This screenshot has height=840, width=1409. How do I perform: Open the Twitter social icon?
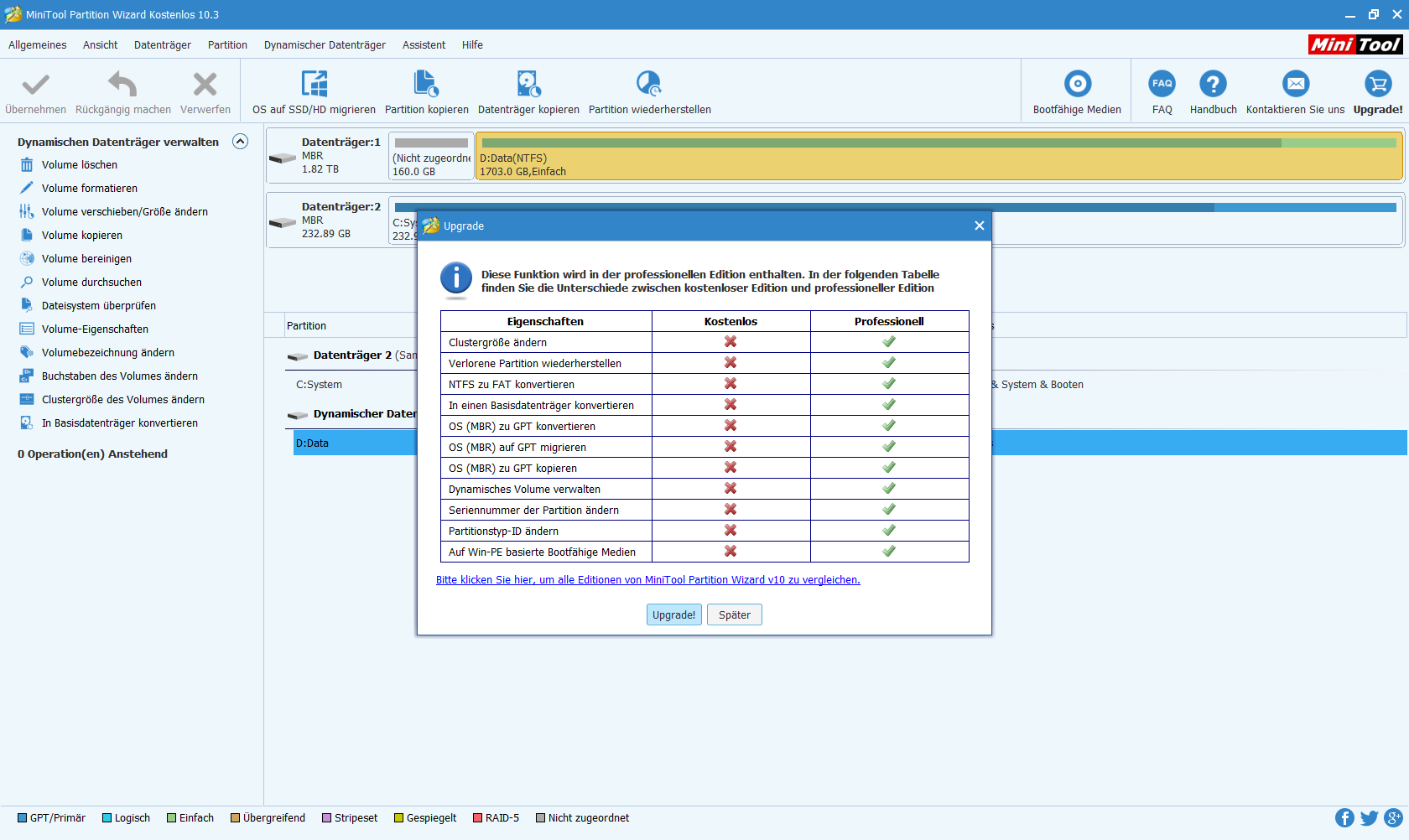tap(1370, 818)
